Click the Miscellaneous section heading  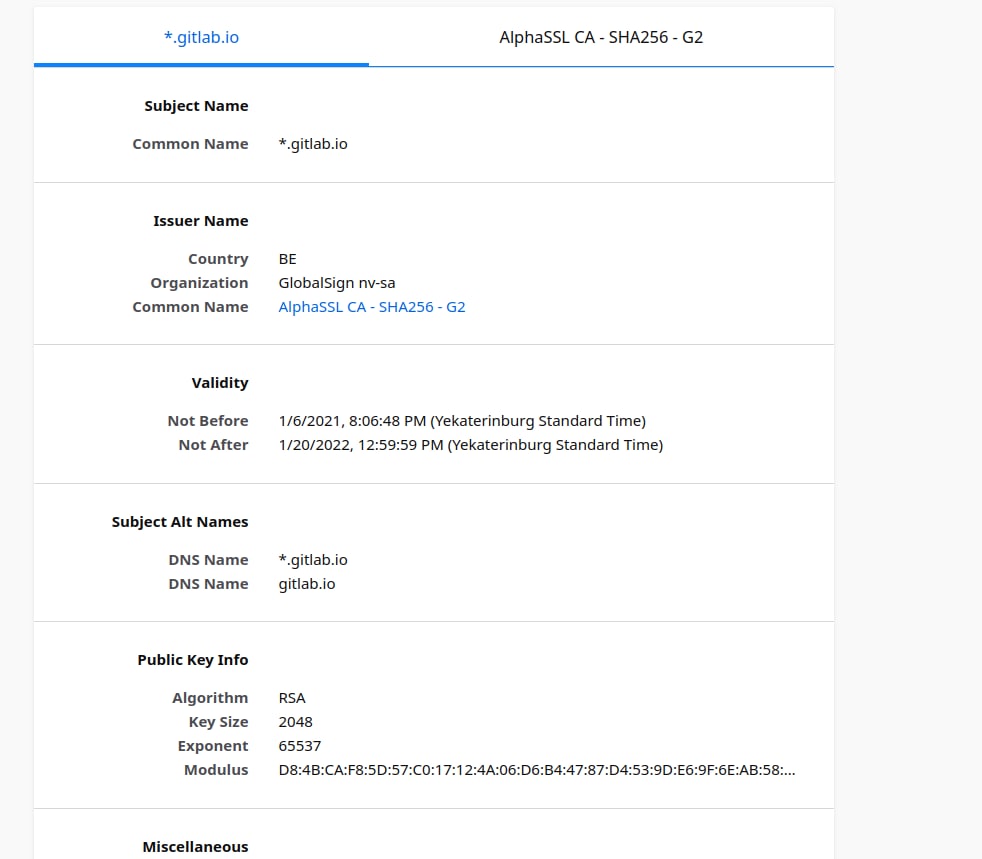click(x=195, y=846)
